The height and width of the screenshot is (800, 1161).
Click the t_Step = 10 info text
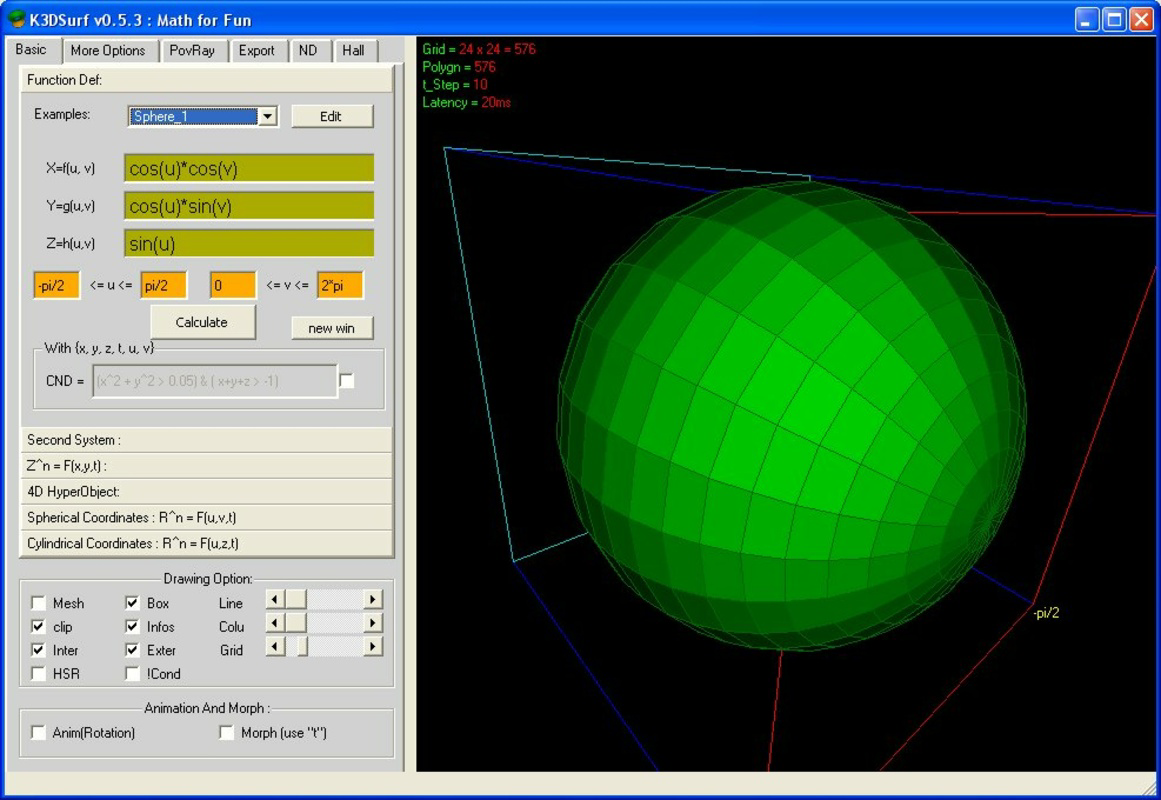[x=455, y=84]
